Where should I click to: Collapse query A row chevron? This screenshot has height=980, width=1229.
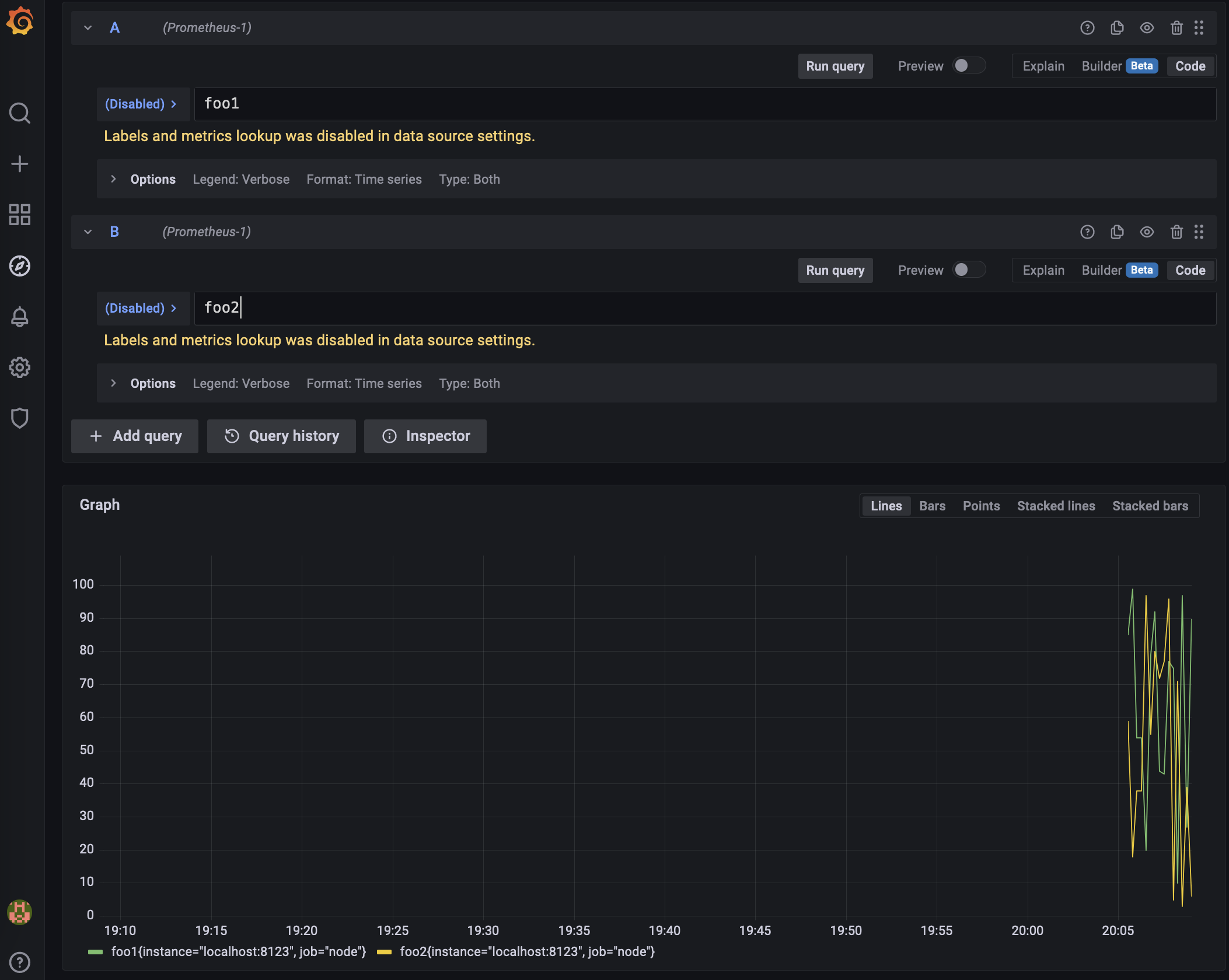coord(88,28)
